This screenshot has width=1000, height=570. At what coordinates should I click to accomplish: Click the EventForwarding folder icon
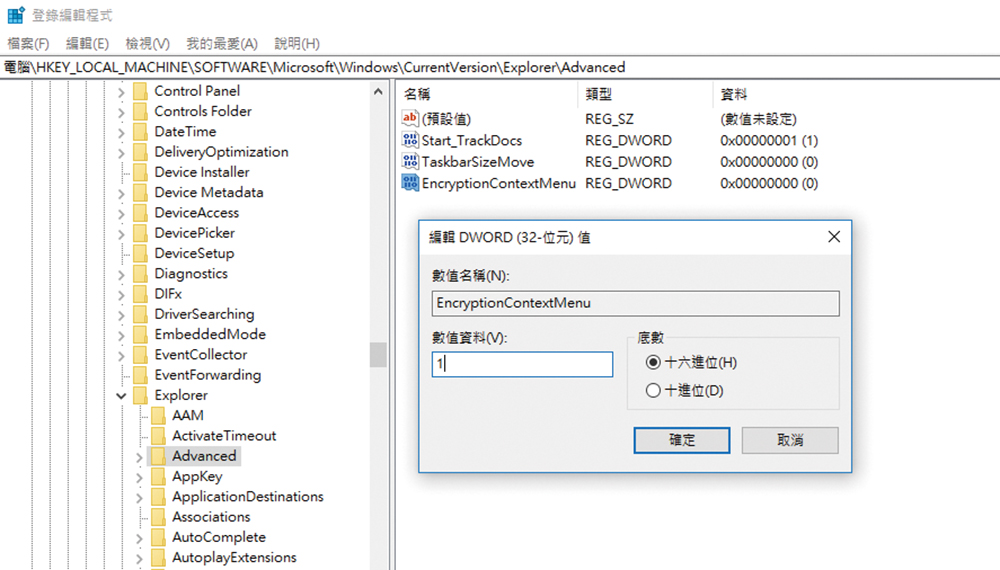[140, 376]
